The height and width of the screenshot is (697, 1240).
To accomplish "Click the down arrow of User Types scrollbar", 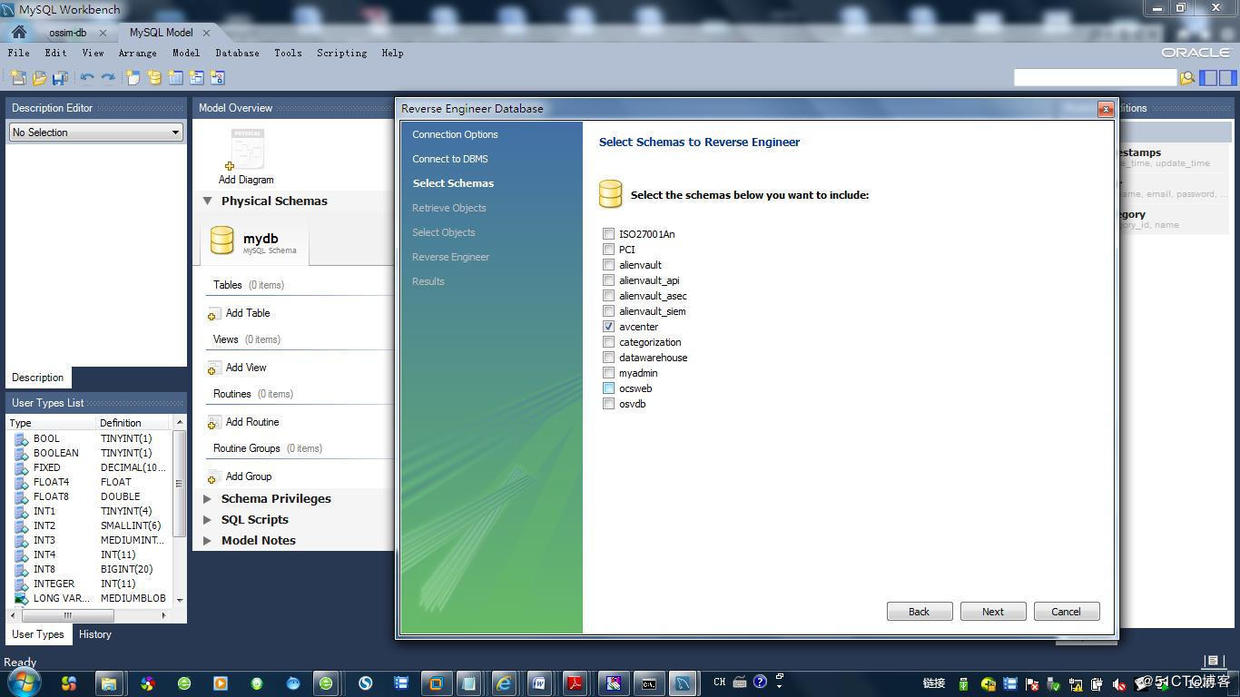I will coord(179,600).
